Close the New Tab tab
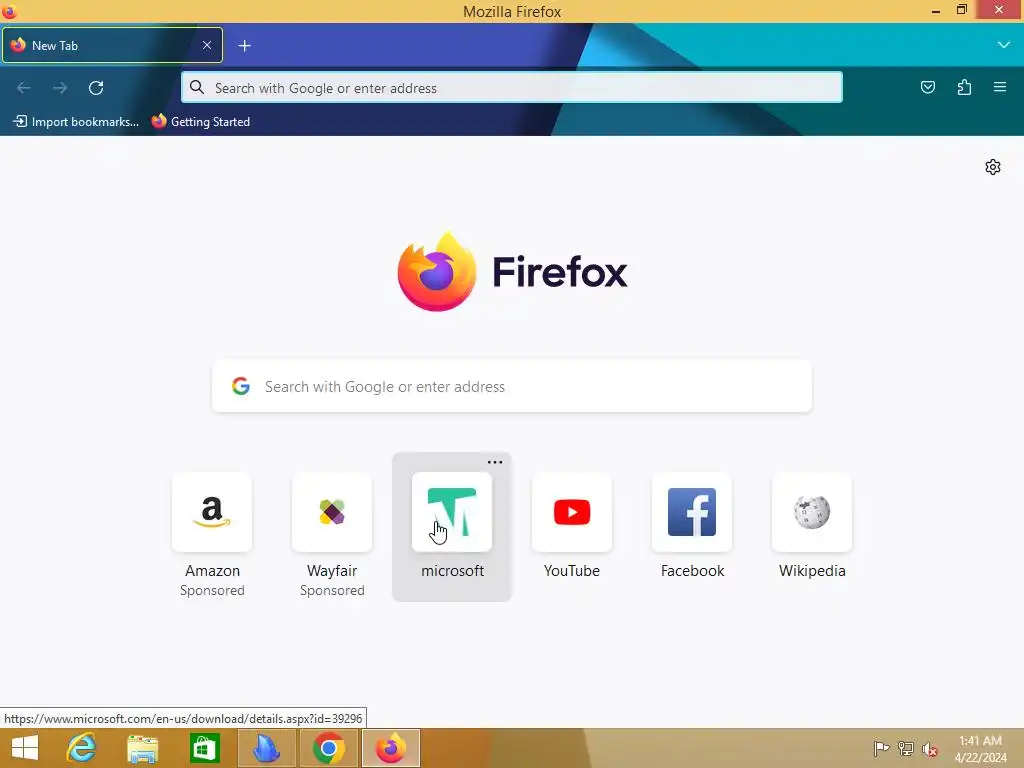This screenshot has height=768, width=1024. pyautogui.click(x=207, y=45)
